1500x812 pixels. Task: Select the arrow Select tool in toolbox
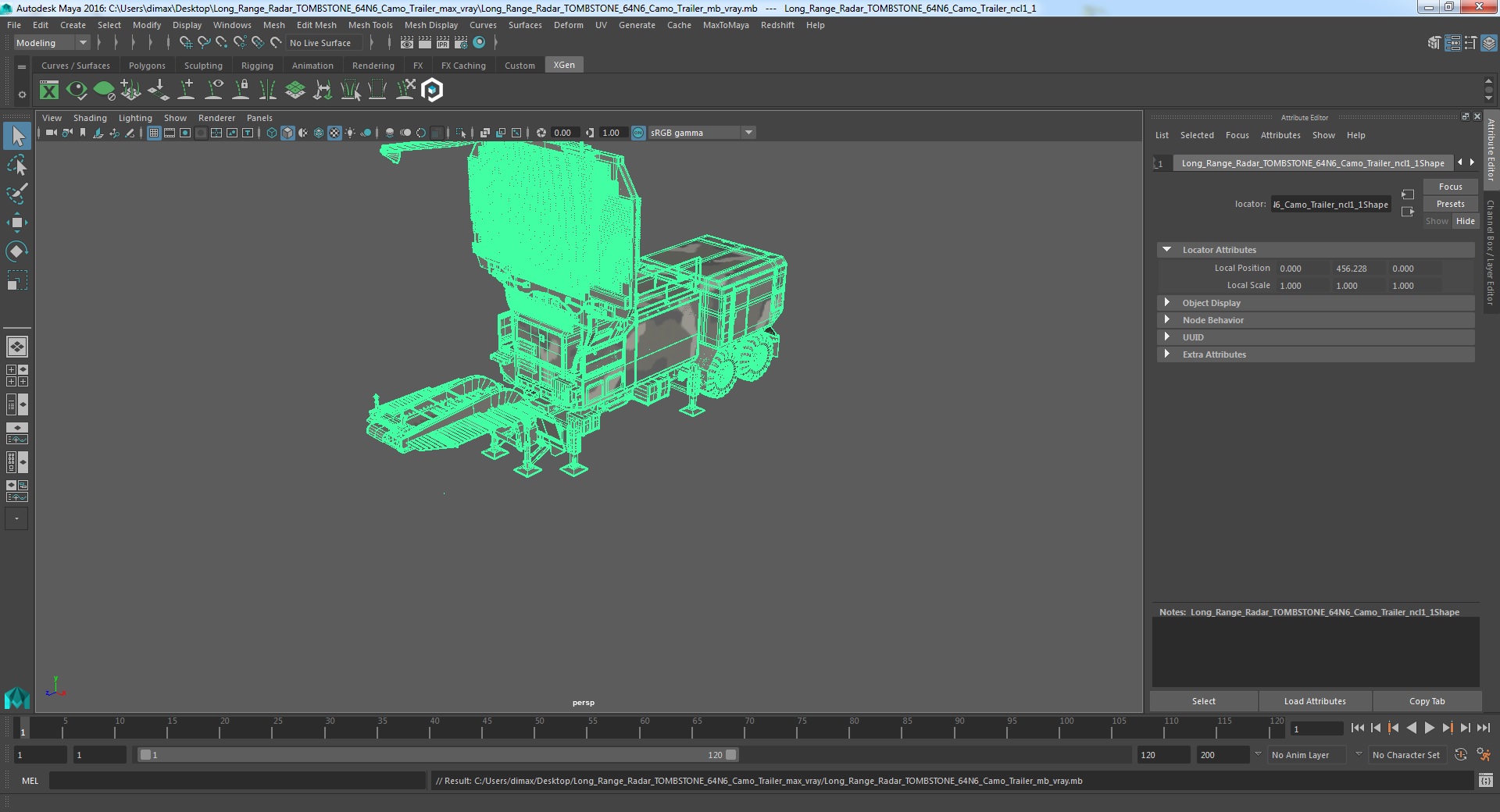click(x=17, y=137)
